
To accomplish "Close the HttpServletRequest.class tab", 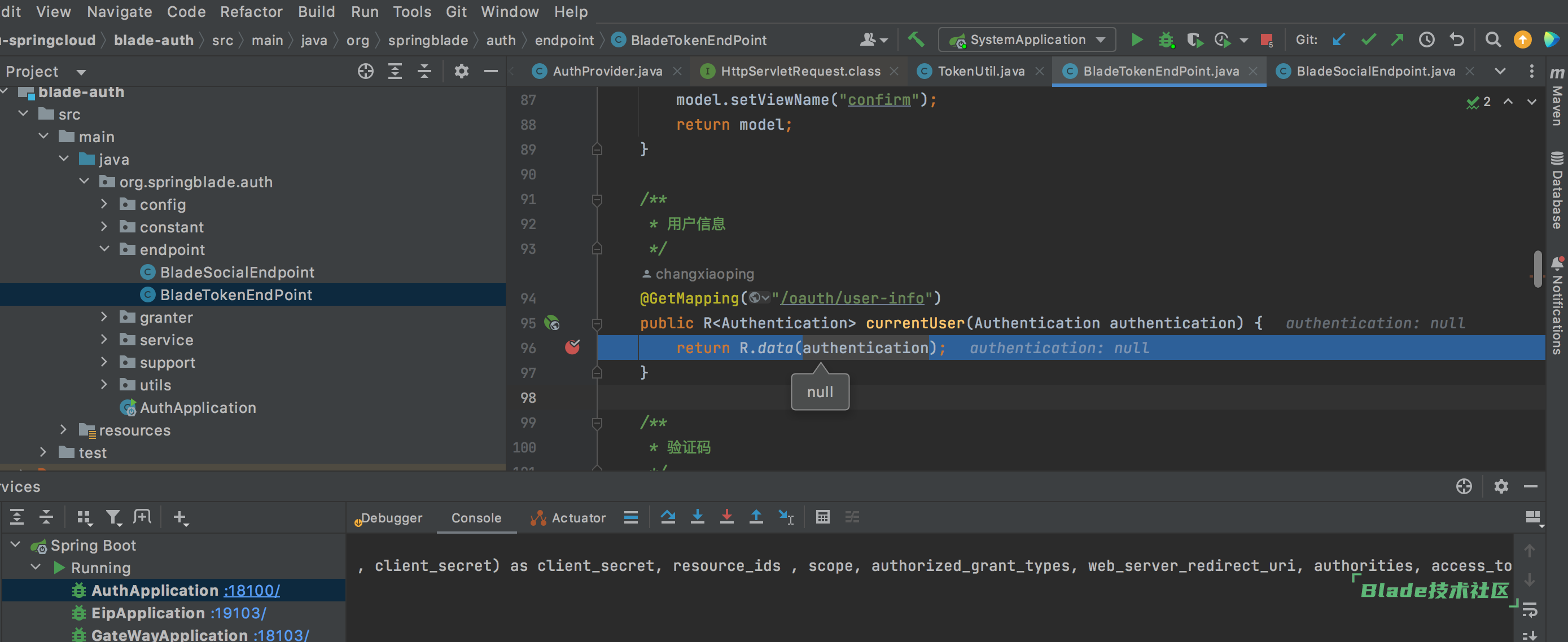I will point(894,72).
